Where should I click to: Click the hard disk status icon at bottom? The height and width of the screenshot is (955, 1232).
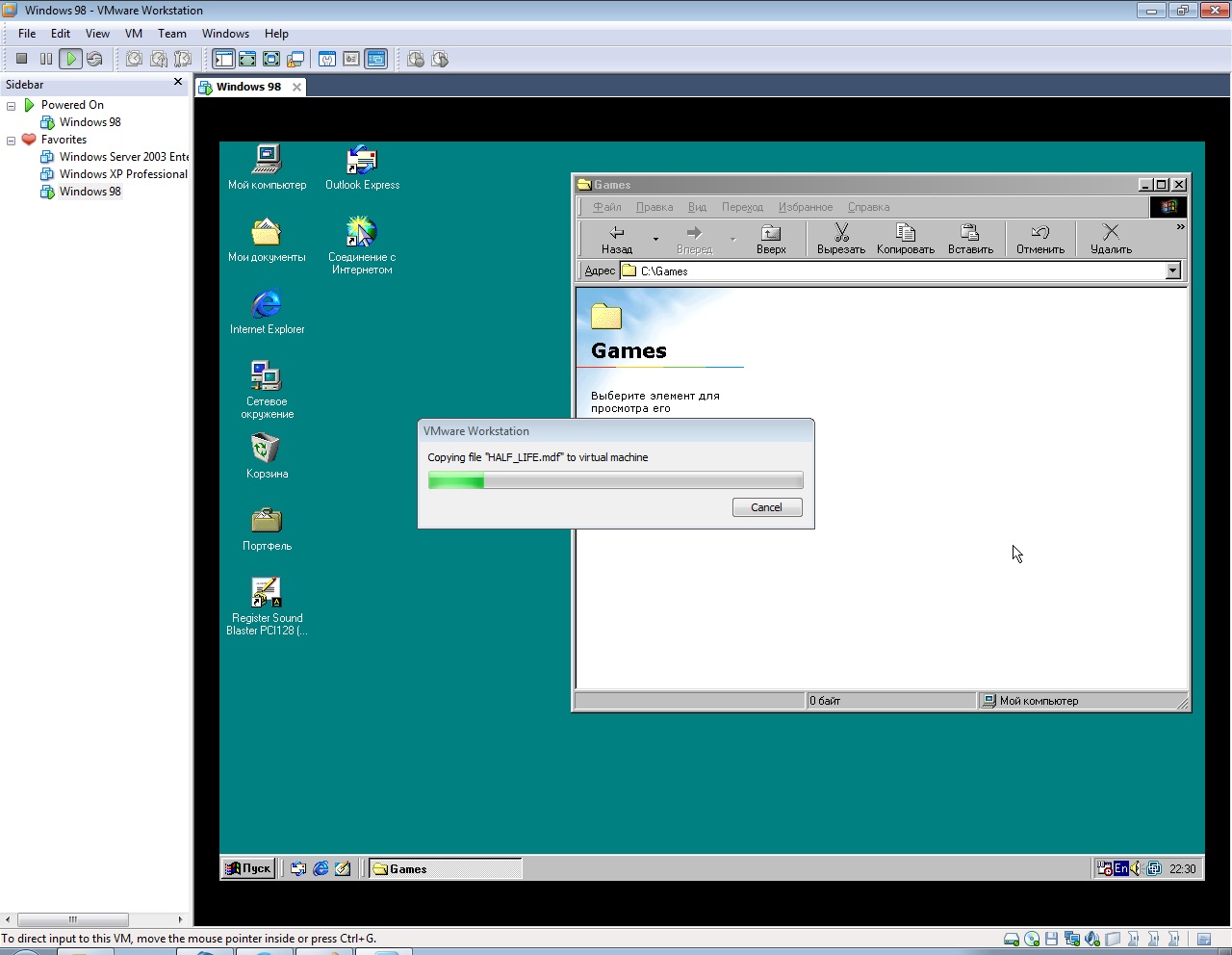coord(1012,940)
